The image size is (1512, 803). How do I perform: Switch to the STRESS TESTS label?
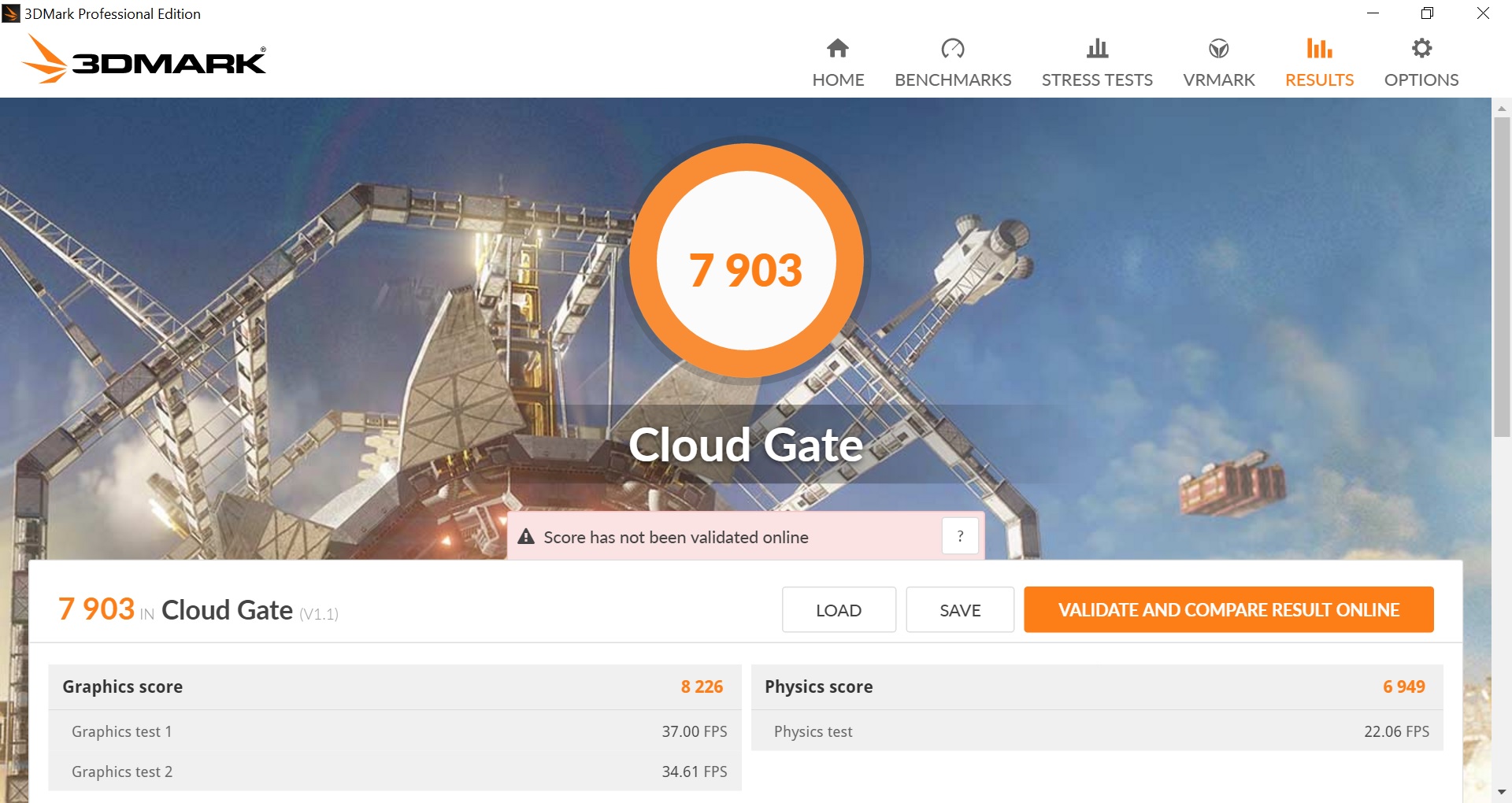tap(1097, 80)
